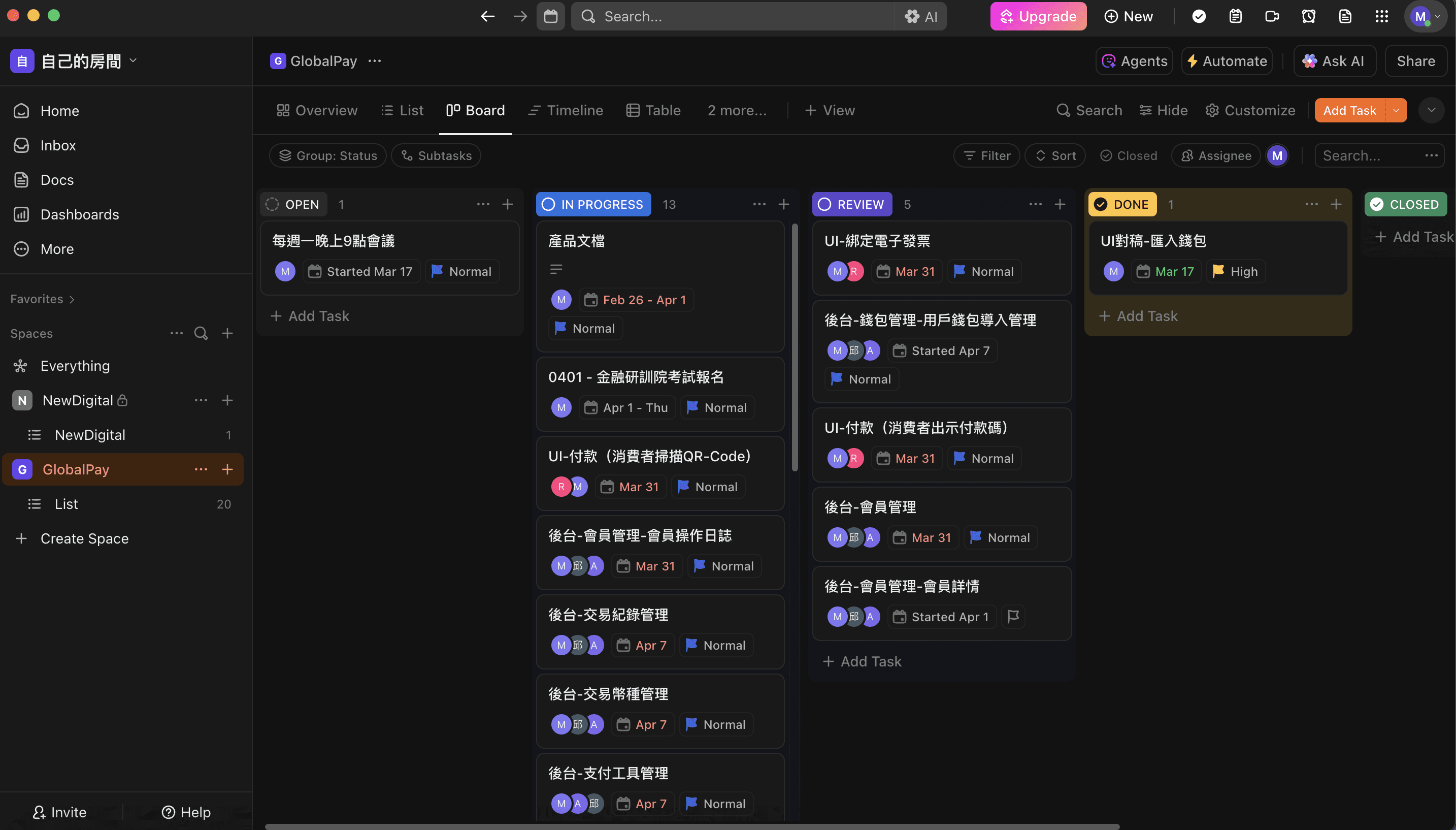Switch to the Timeline tab
The height and width of the screenshot is (830, 1456).
click(x=565, y=111)
